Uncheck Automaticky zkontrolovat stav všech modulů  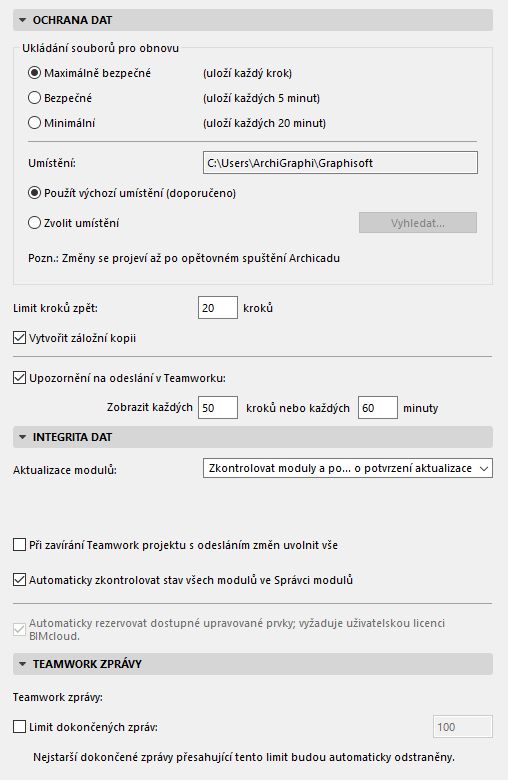(x=19, y=580)
